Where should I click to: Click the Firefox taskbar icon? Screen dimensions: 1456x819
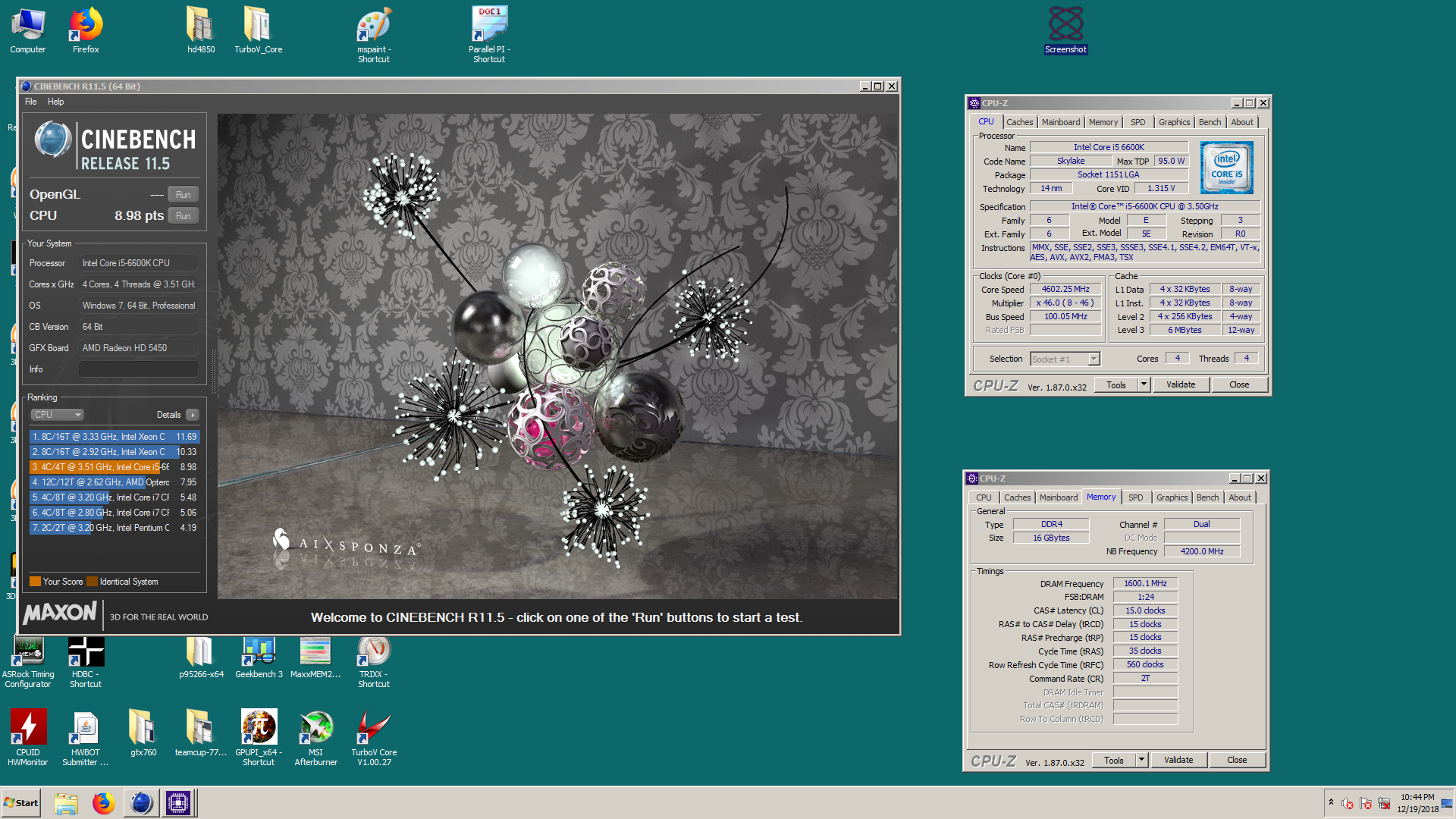(x=103, y=803)
